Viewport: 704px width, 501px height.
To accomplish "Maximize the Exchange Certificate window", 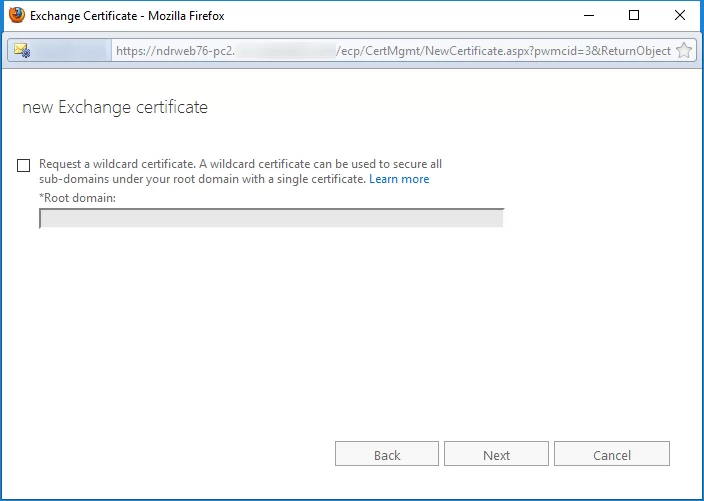I will coord(634,15).
